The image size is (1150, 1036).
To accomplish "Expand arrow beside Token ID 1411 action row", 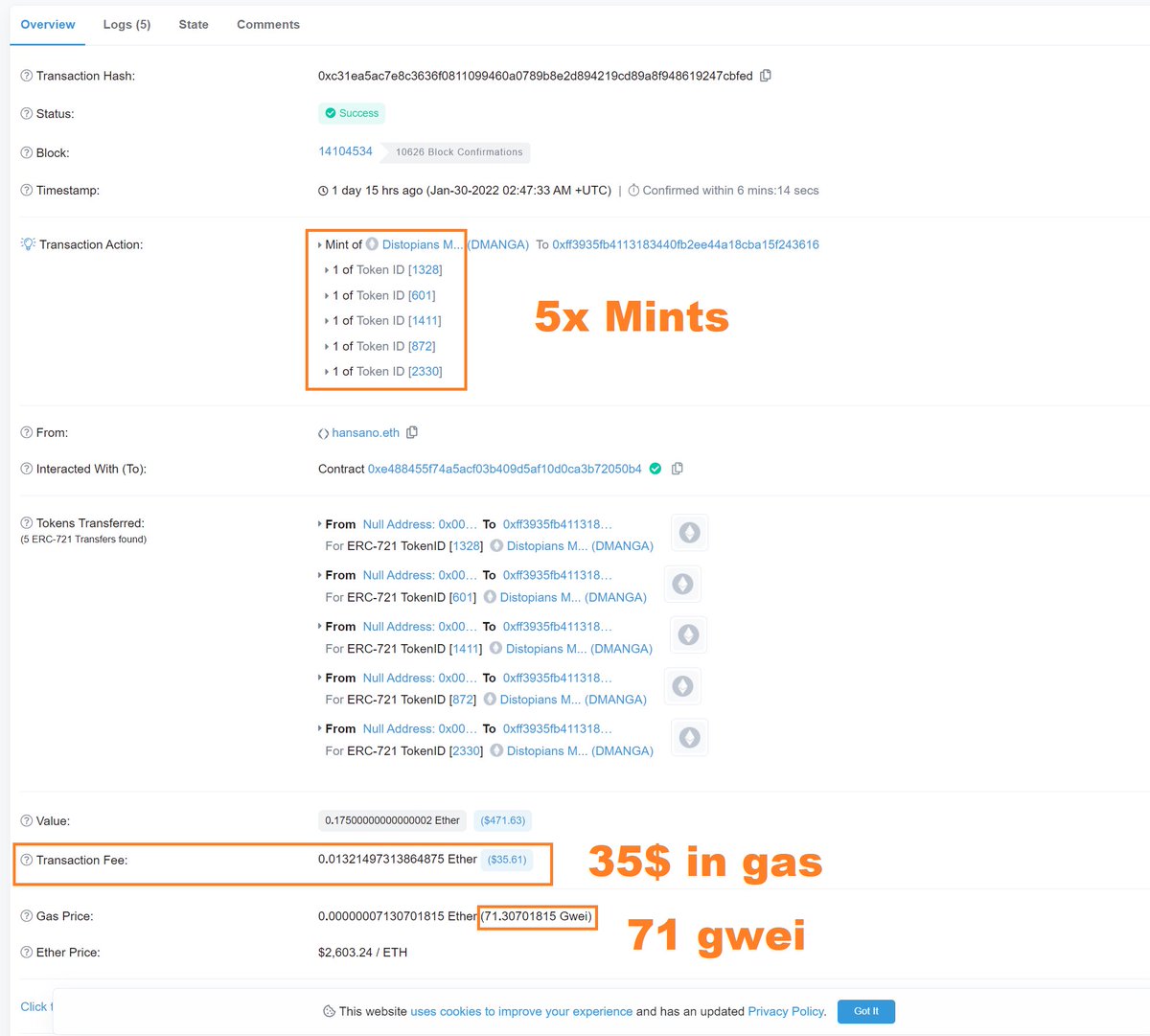I will click(x=327, y=321).
